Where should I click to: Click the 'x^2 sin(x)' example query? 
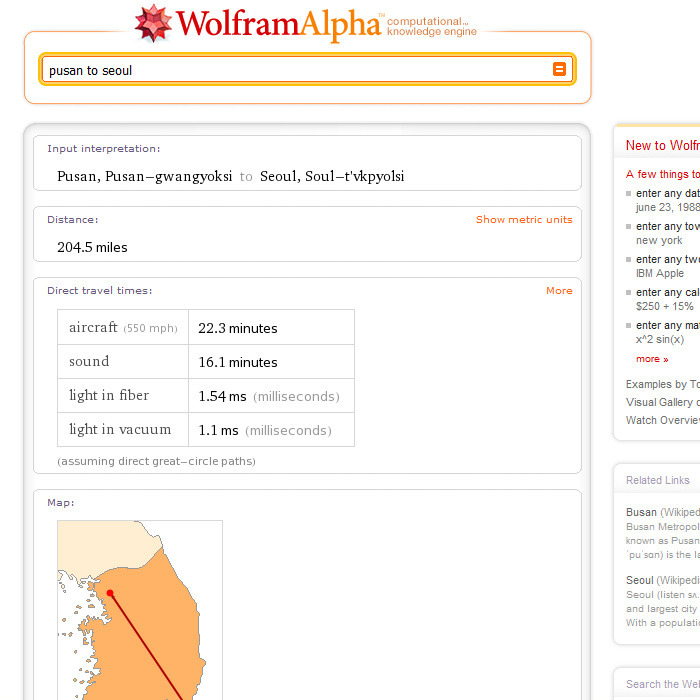[x=660, y=339]
